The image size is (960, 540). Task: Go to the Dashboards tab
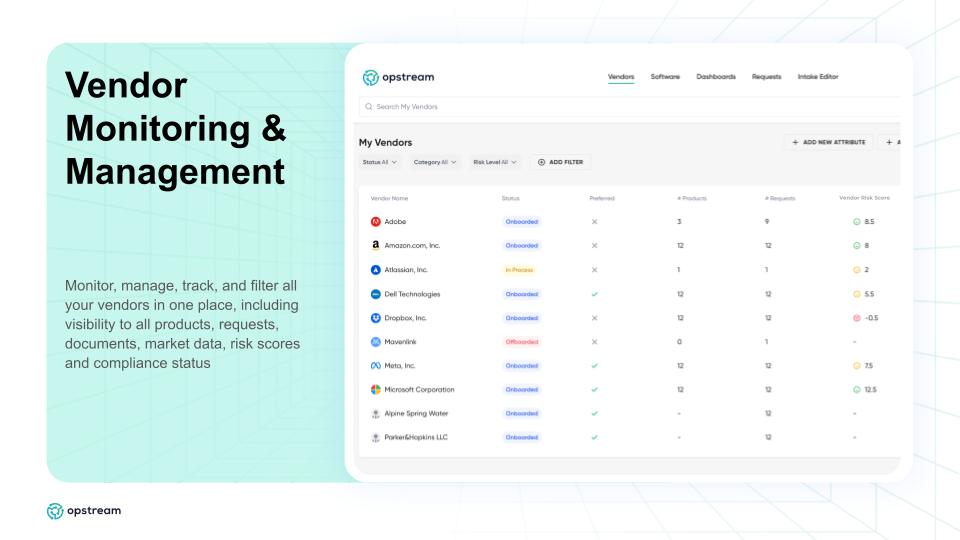coord(716,77)
